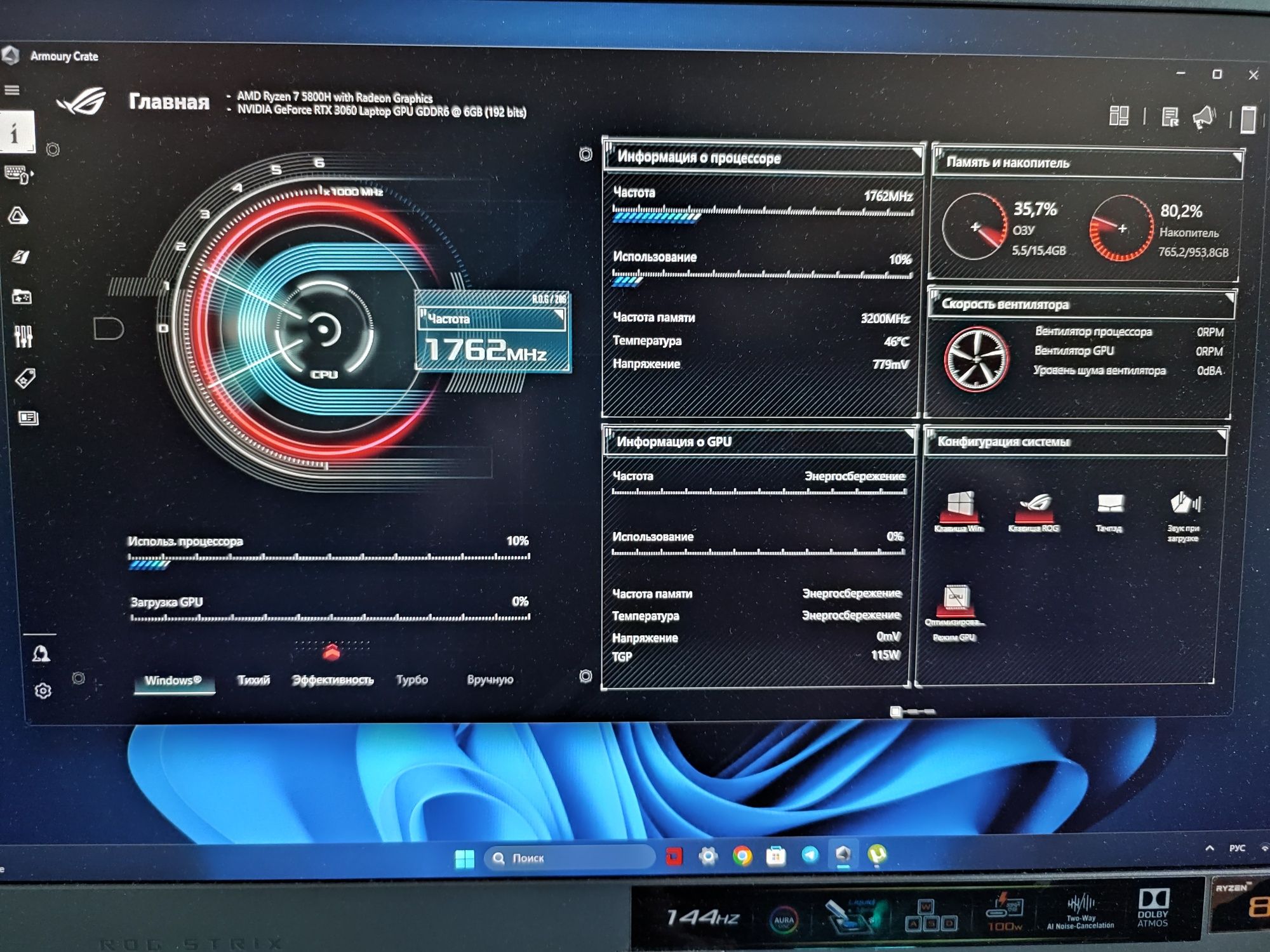This screenshot has width=1270, height=952.
Task: Toggle Звук при загрузке setting
Action: pyautogui.click(x=1184, y=516)
